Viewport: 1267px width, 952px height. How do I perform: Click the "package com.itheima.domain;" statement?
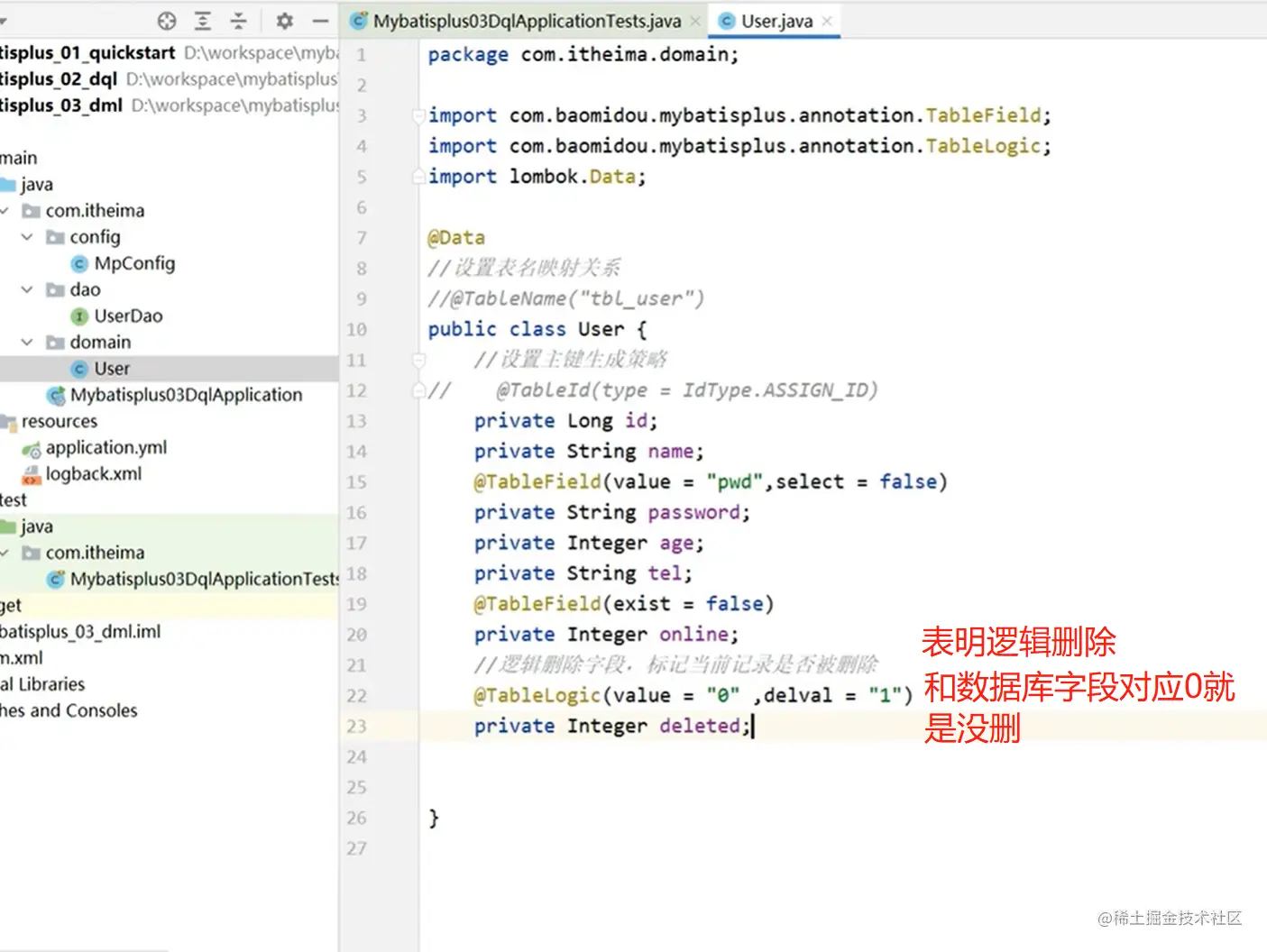coord(583,55)
